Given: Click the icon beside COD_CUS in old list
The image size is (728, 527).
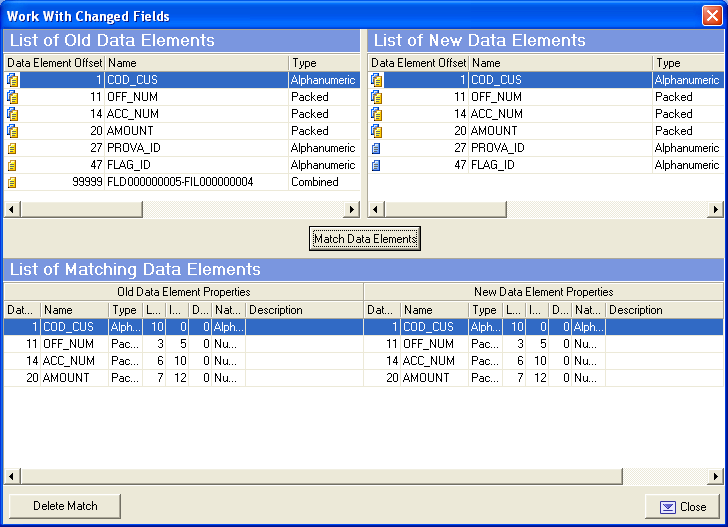Looking at the screenshot, I should click(12, 80).
